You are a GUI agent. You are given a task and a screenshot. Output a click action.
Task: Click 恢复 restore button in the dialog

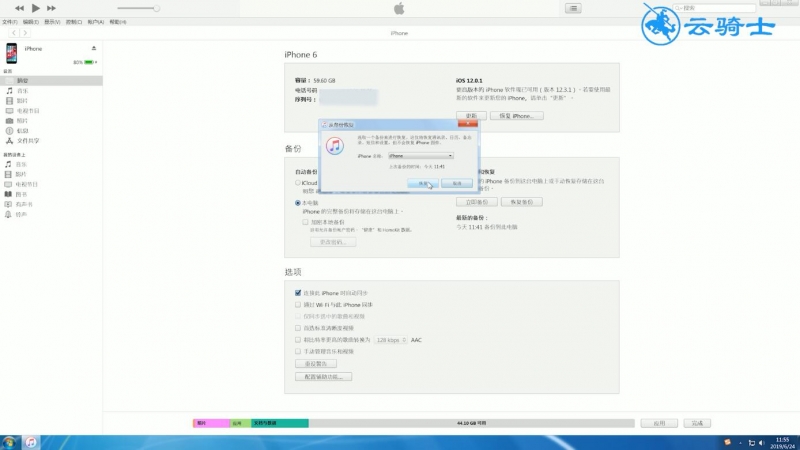423,183
